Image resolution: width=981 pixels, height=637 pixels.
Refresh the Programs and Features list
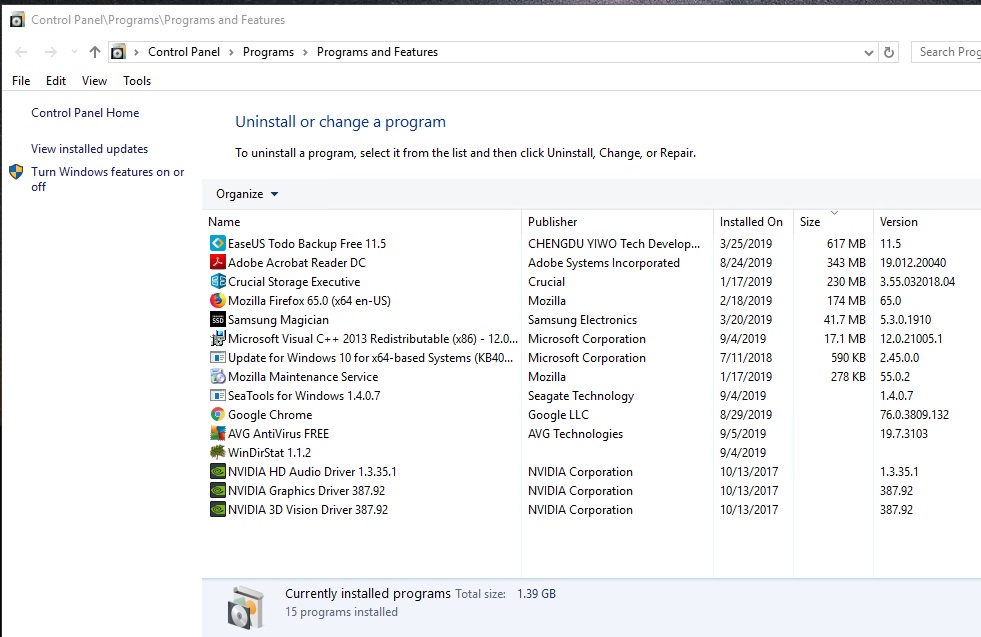tap(888, 52)
